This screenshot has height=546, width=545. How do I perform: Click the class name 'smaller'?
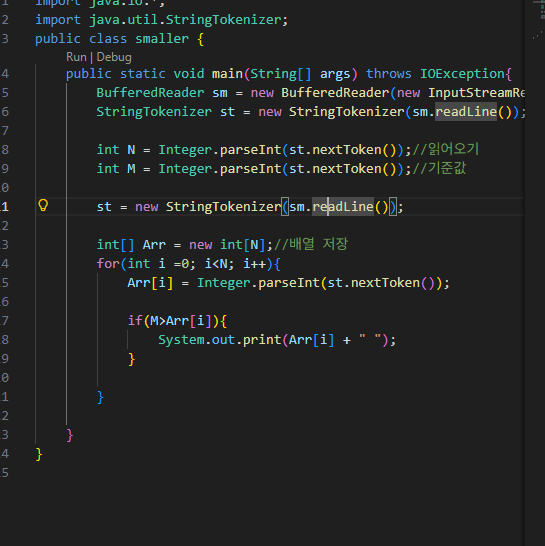pyautogui.click(x=162, y=39)
